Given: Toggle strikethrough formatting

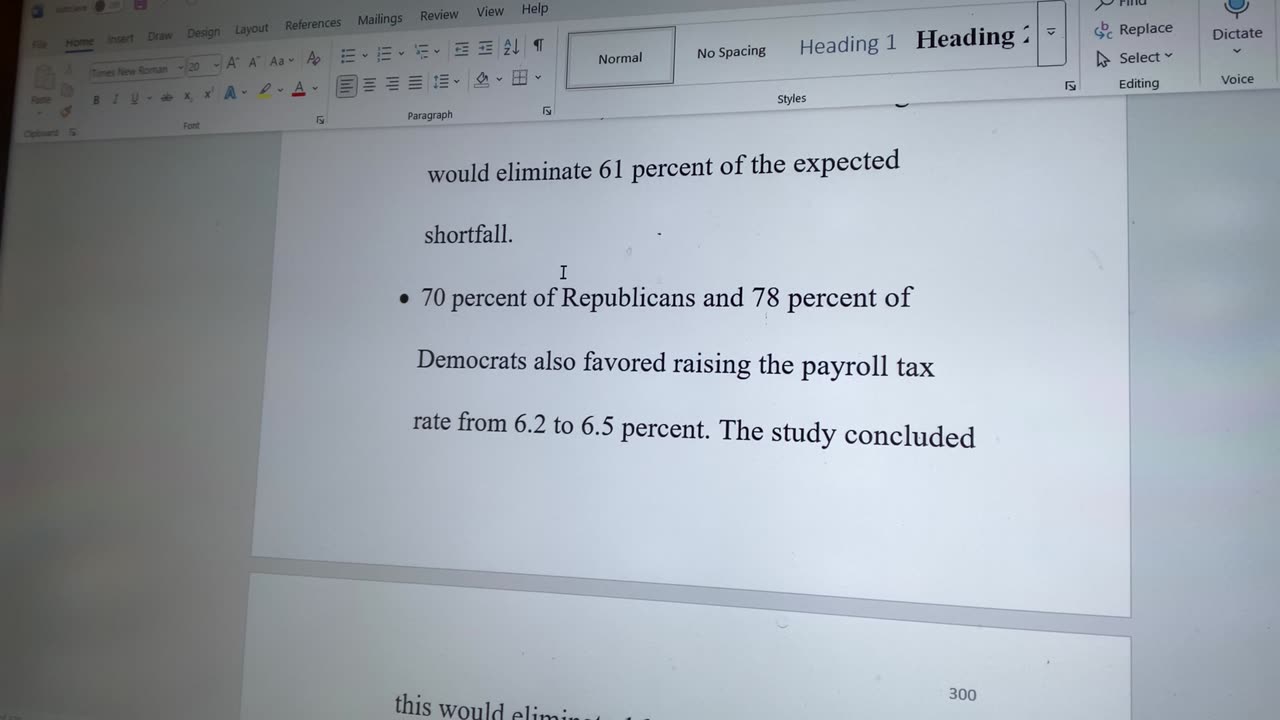Looking at the screenshot, I should coord(166,97).
